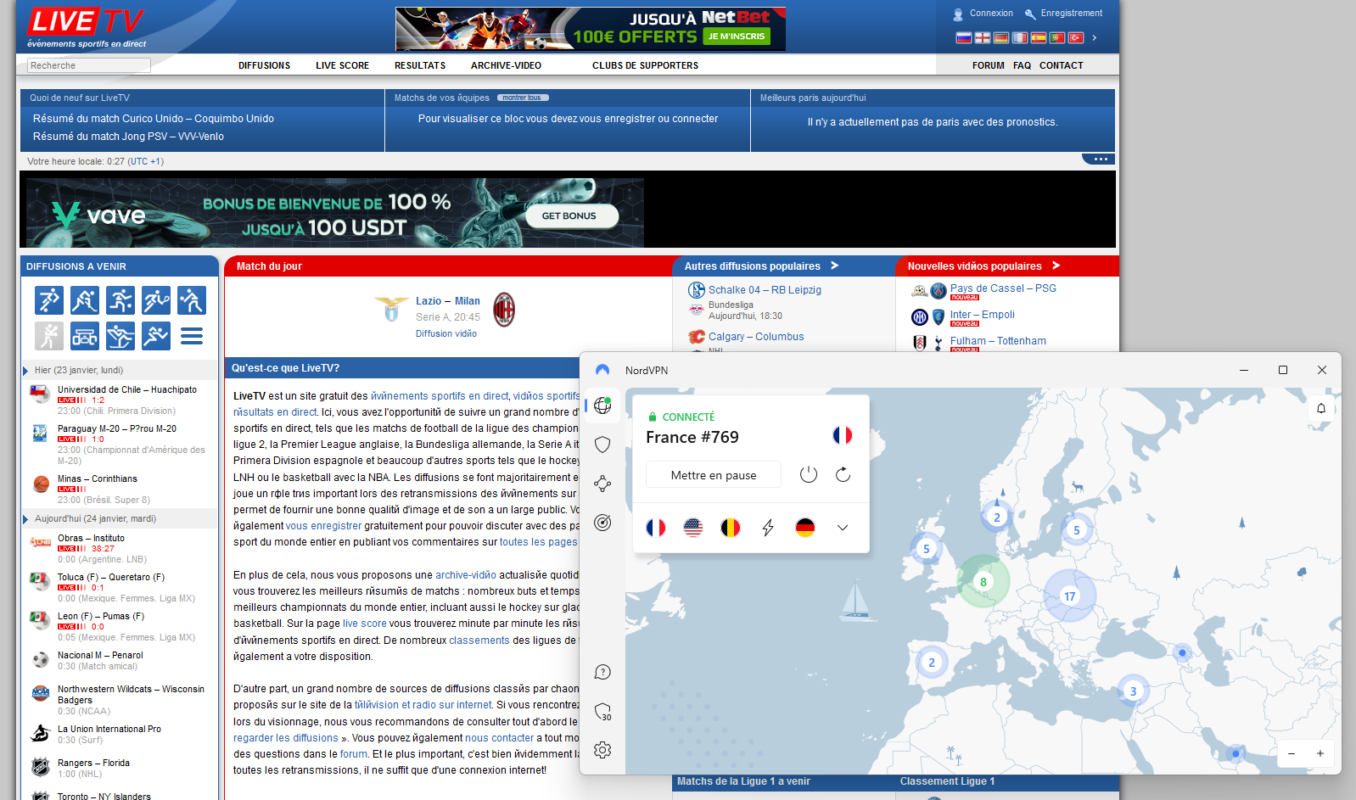
Task: Open NordVPN 30-day shield badge icon
Action: point(602,712)
